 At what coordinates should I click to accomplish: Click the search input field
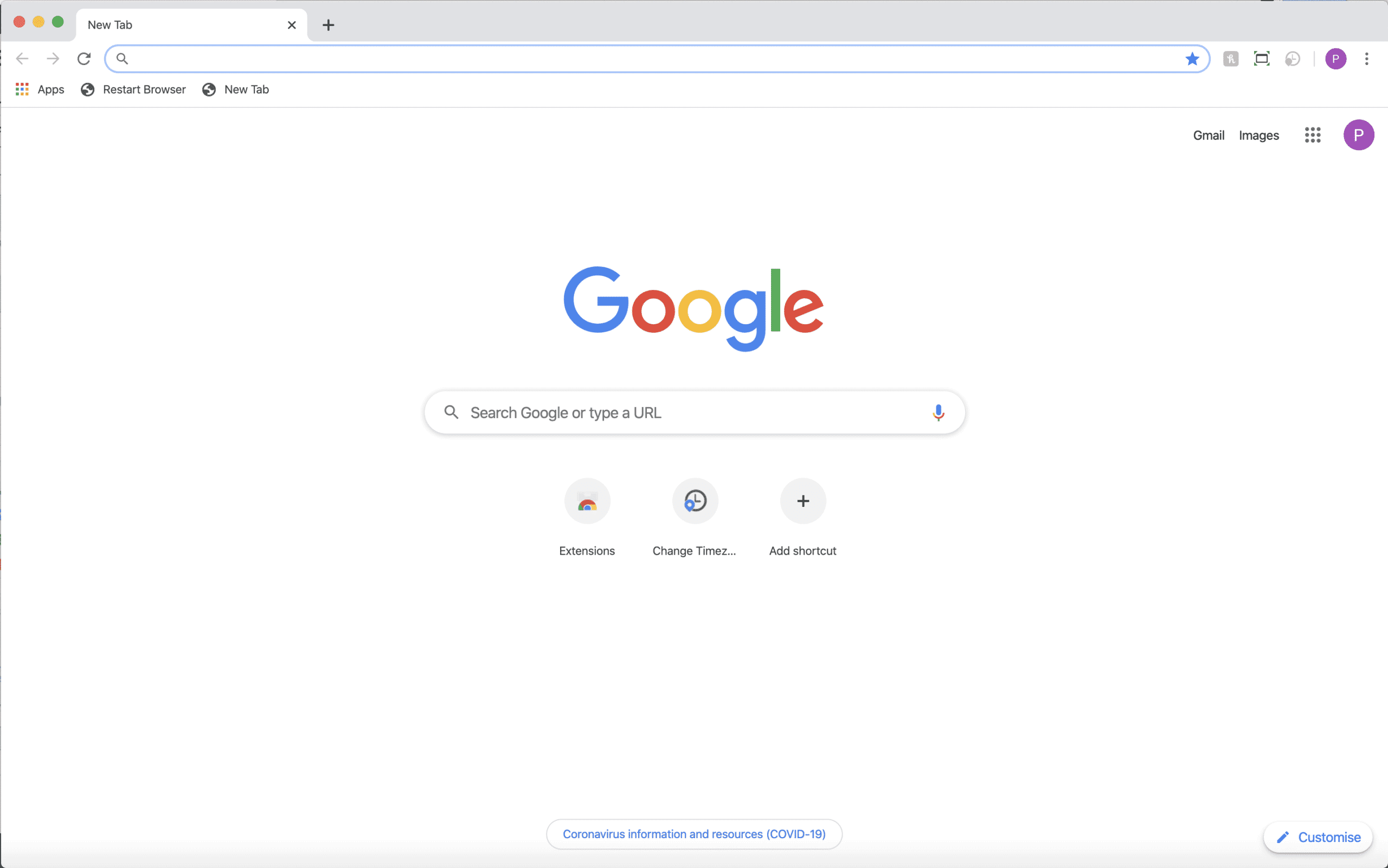point(694,412)
